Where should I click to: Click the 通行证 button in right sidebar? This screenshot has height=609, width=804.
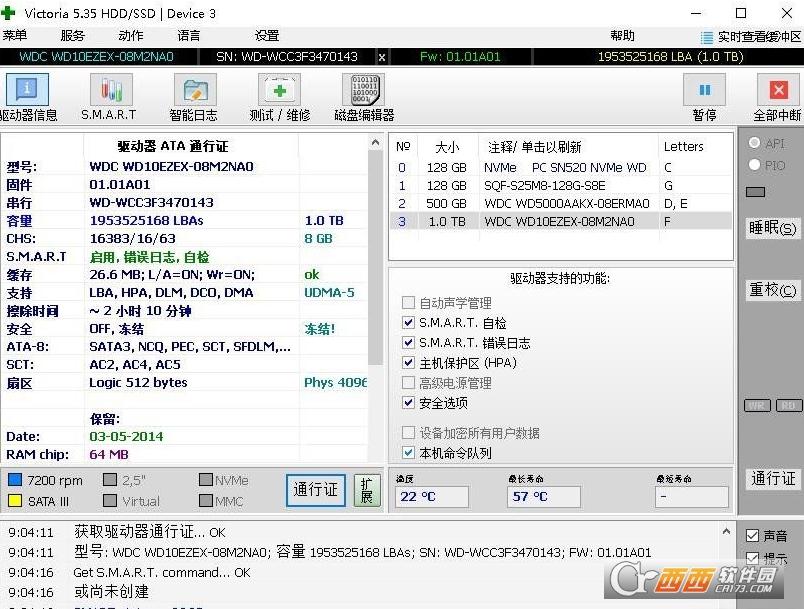pyautogui.click(x=772, y=479)
